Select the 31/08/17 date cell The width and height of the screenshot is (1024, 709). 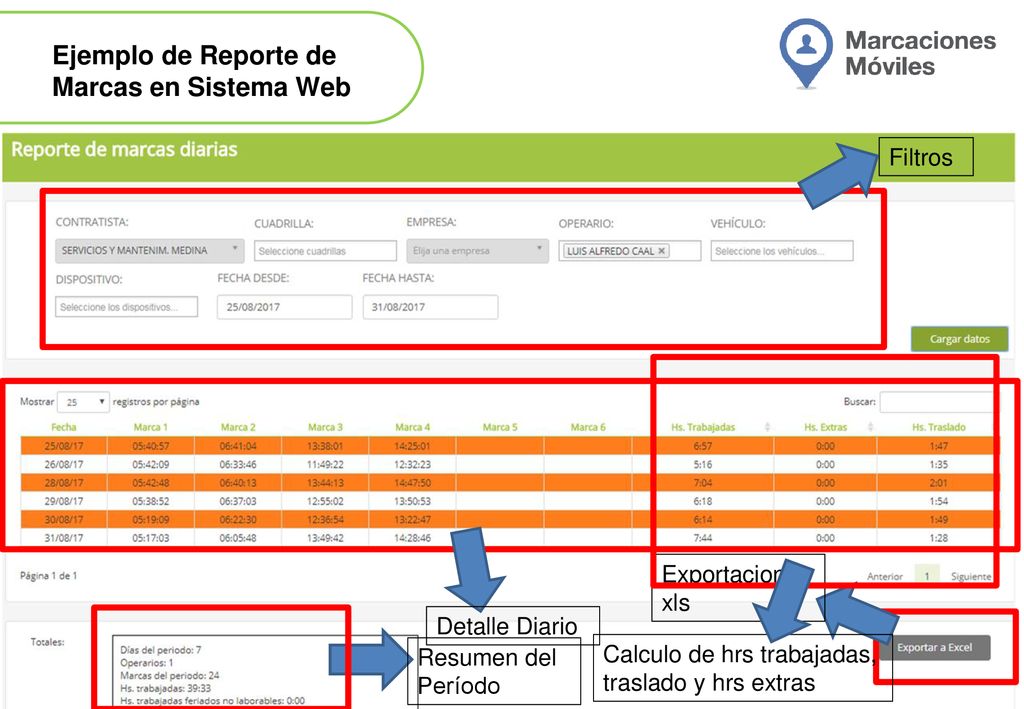click(x=64, y=538)
